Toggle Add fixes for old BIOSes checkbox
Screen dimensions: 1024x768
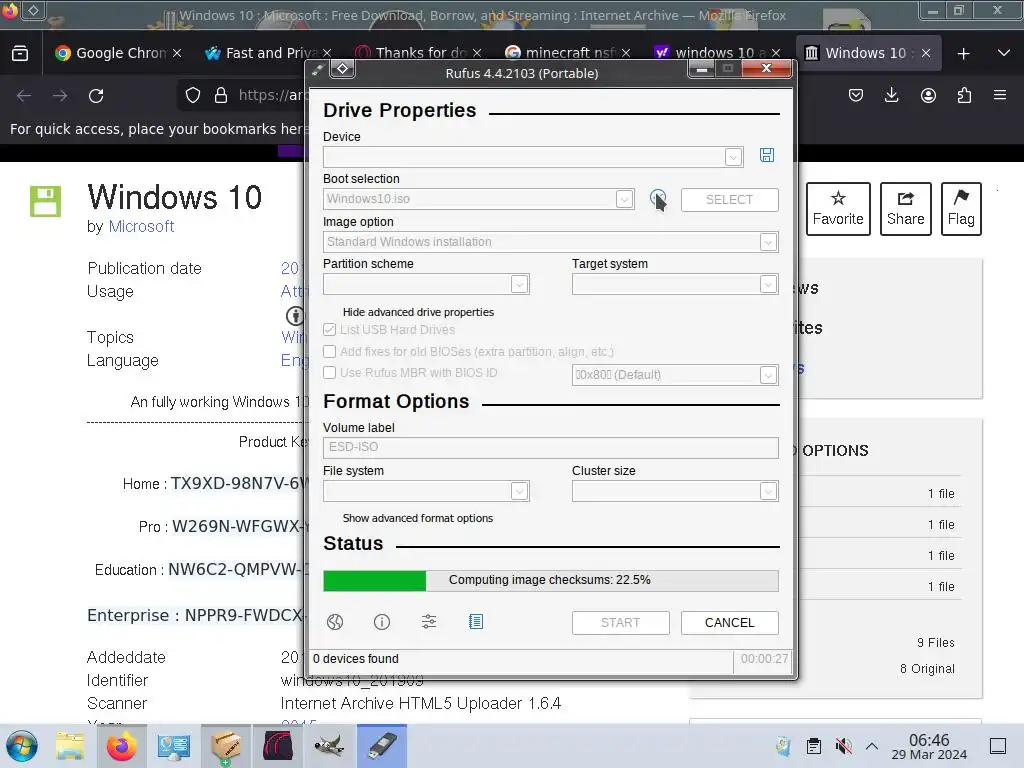tap(329, 351)
